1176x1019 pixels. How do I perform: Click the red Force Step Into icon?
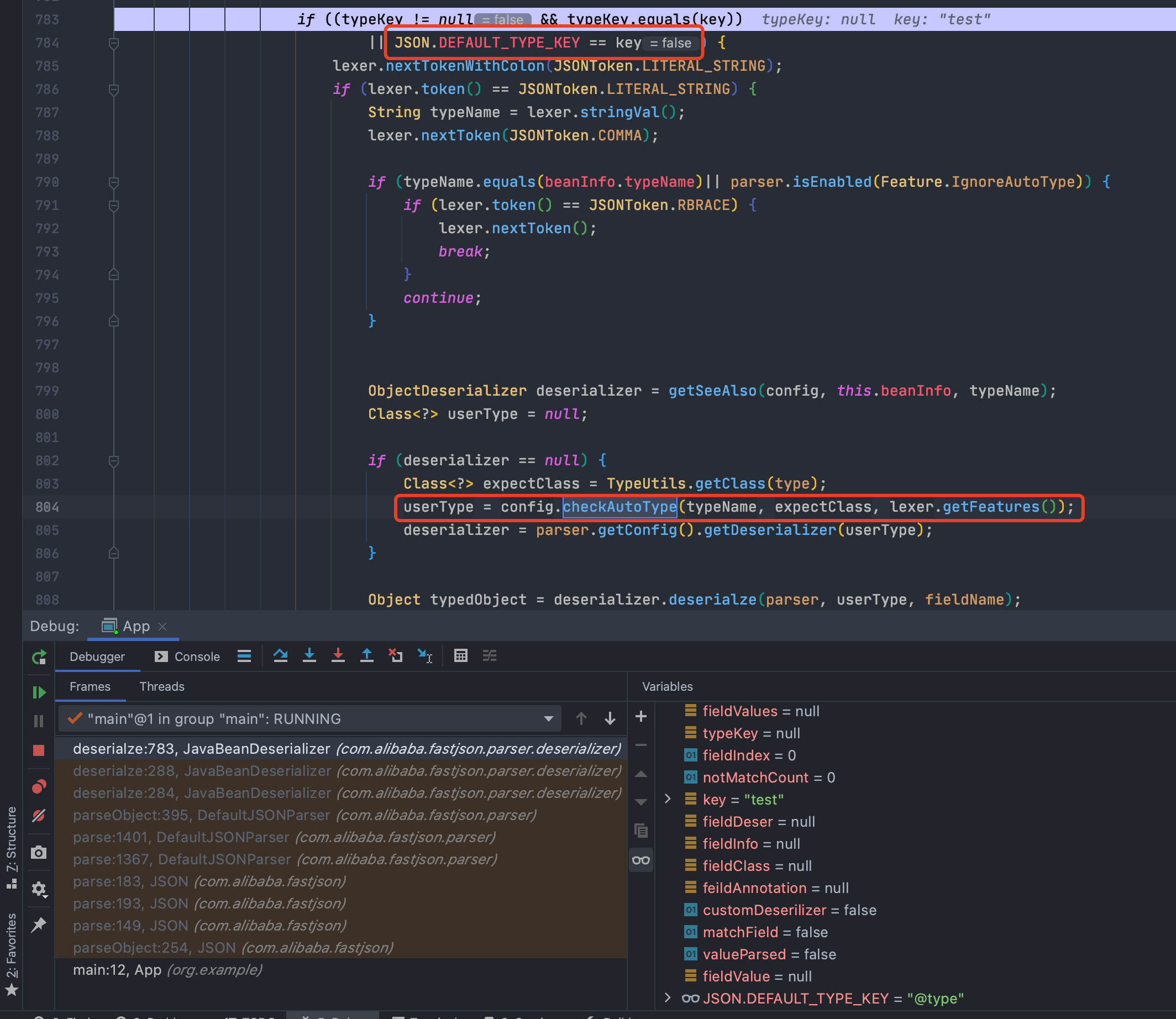[338, 655]
